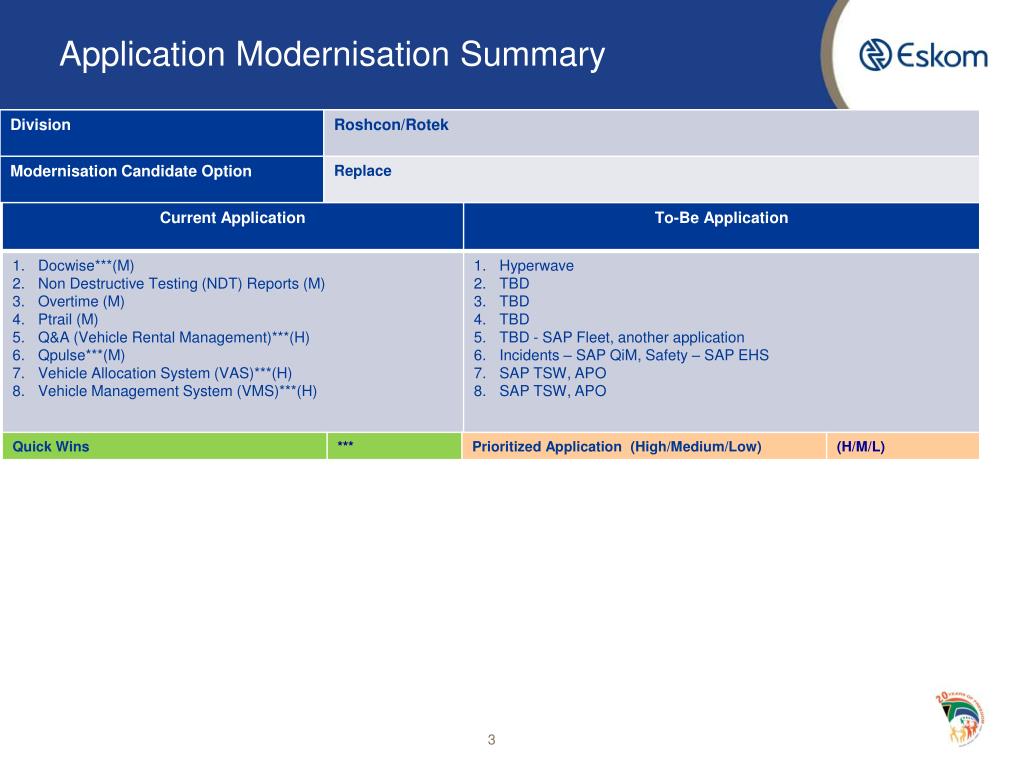
Task: Click the Division header cell
Action: pos(162,133)
